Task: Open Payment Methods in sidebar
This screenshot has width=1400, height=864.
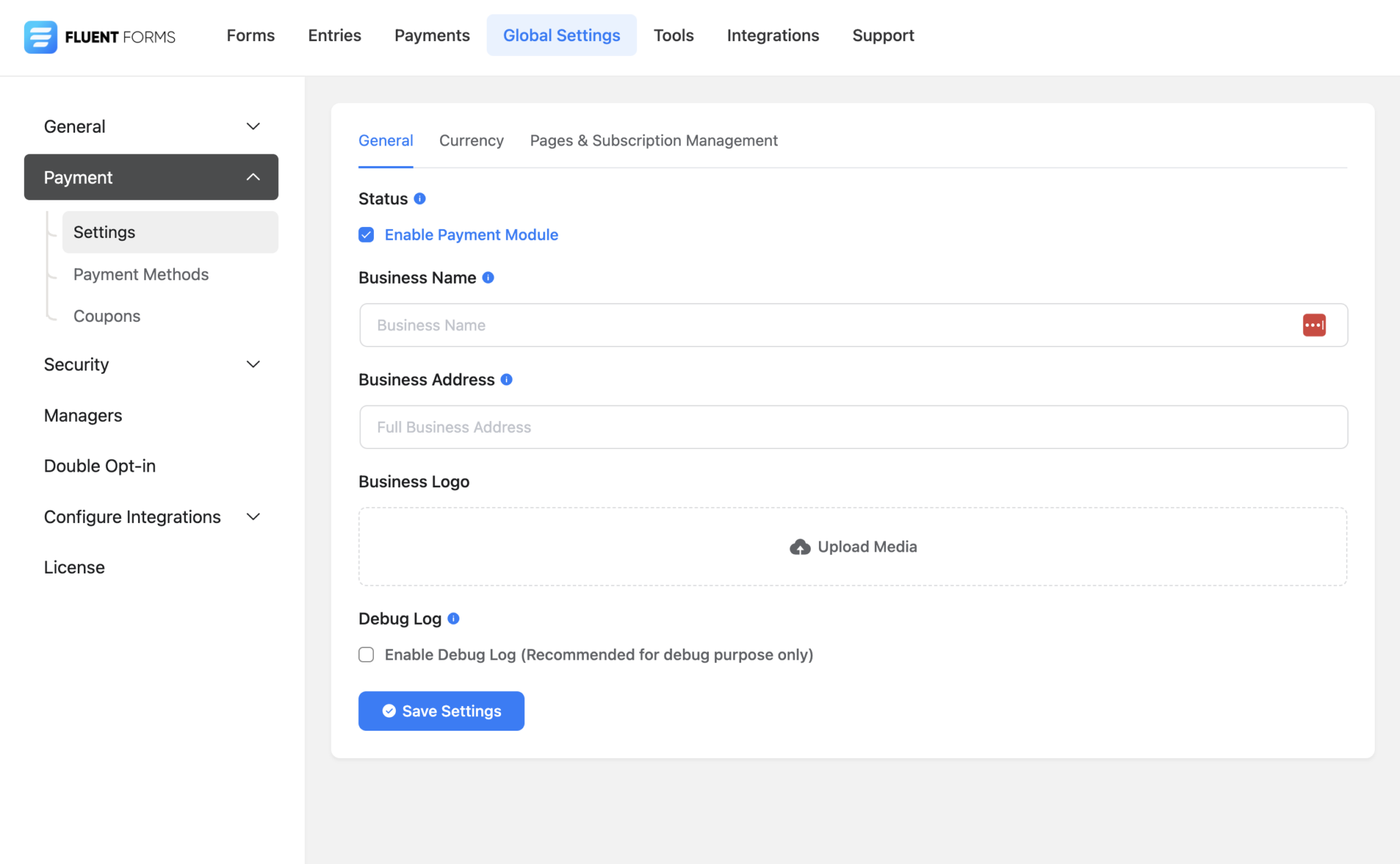Action: click(x=141, y=274)
